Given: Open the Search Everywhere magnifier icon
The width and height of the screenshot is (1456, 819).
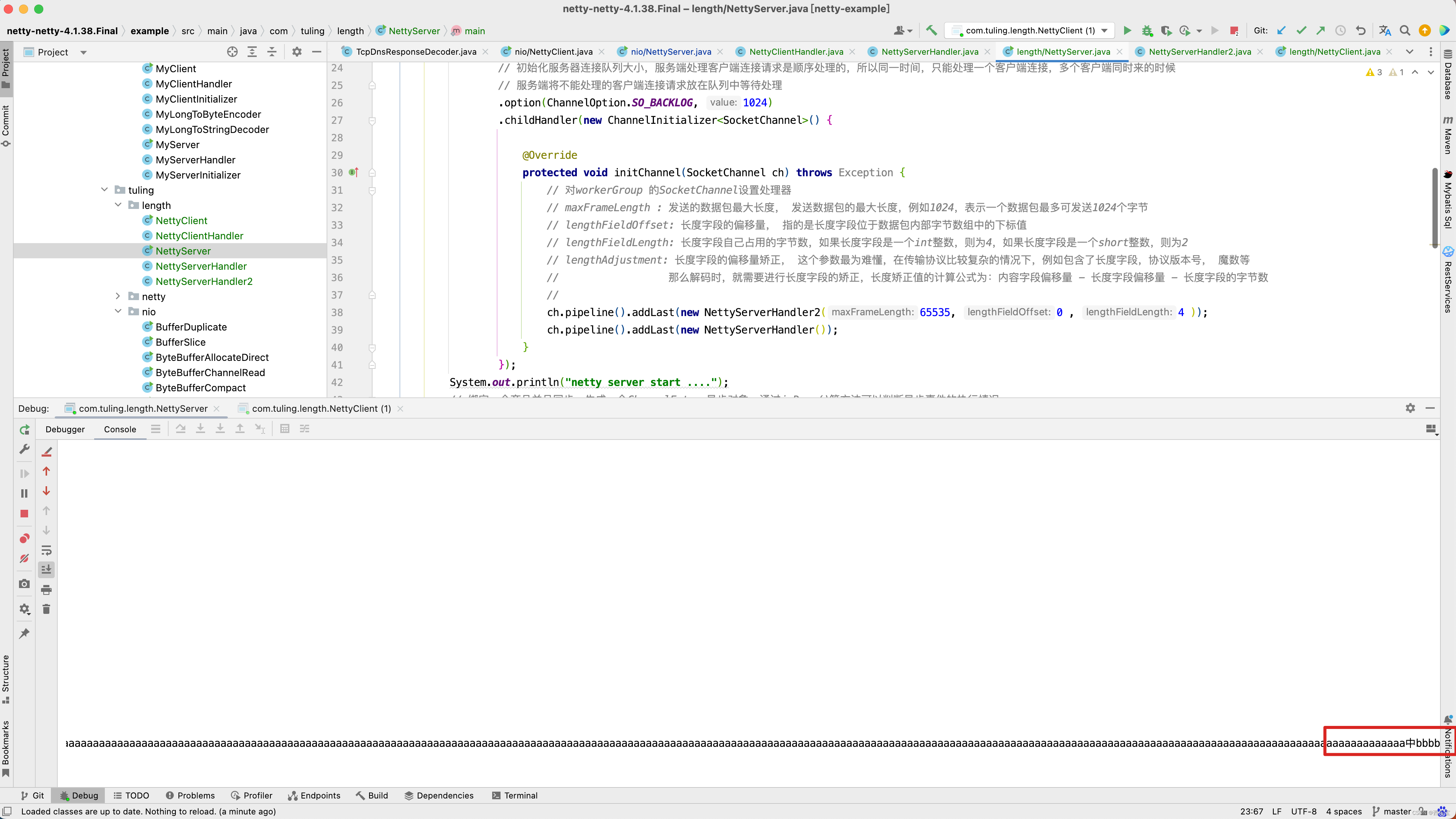Looking at the screenshot, I should (1405, 30).
